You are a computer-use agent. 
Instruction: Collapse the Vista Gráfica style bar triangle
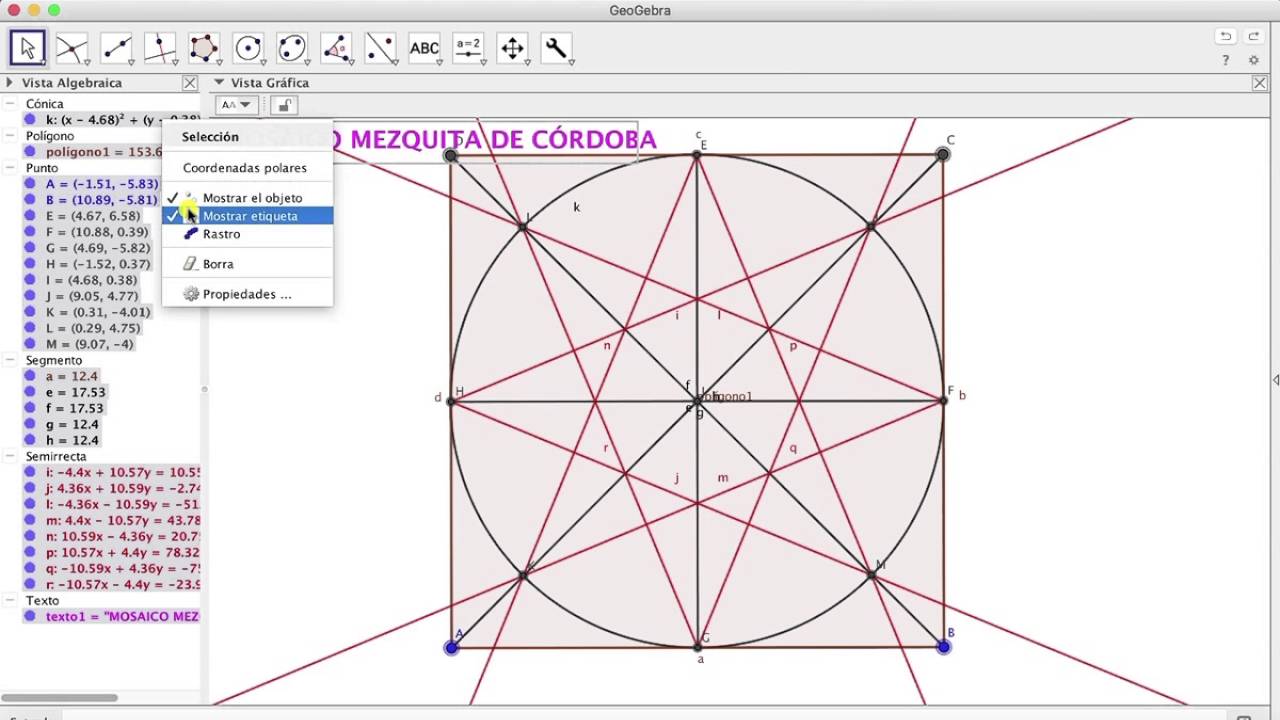coord(219,83)
